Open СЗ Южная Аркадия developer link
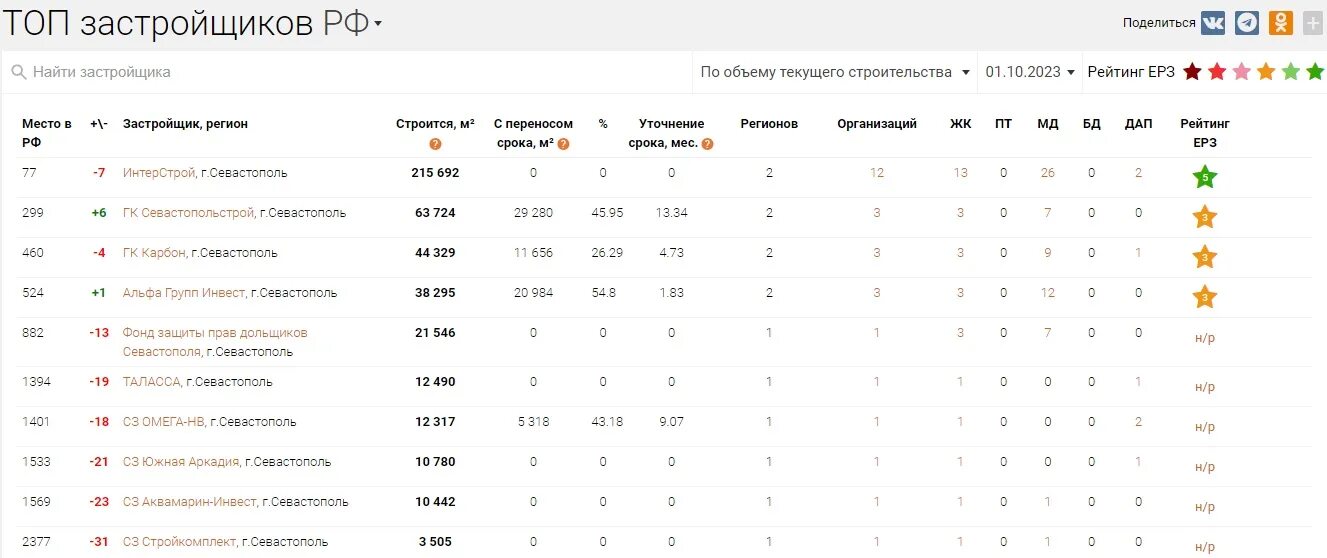1327x558 pixels. coord(181,462)
